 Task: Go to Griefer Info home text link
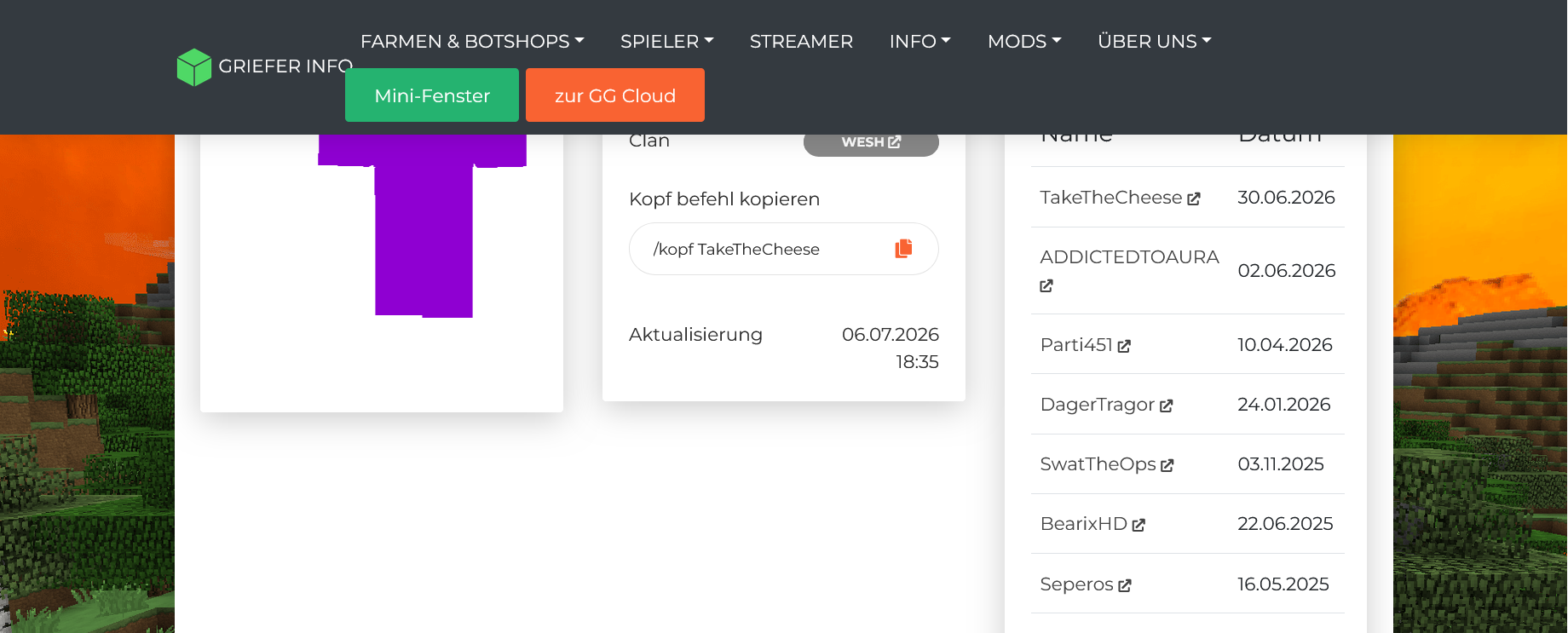point(285,66)
